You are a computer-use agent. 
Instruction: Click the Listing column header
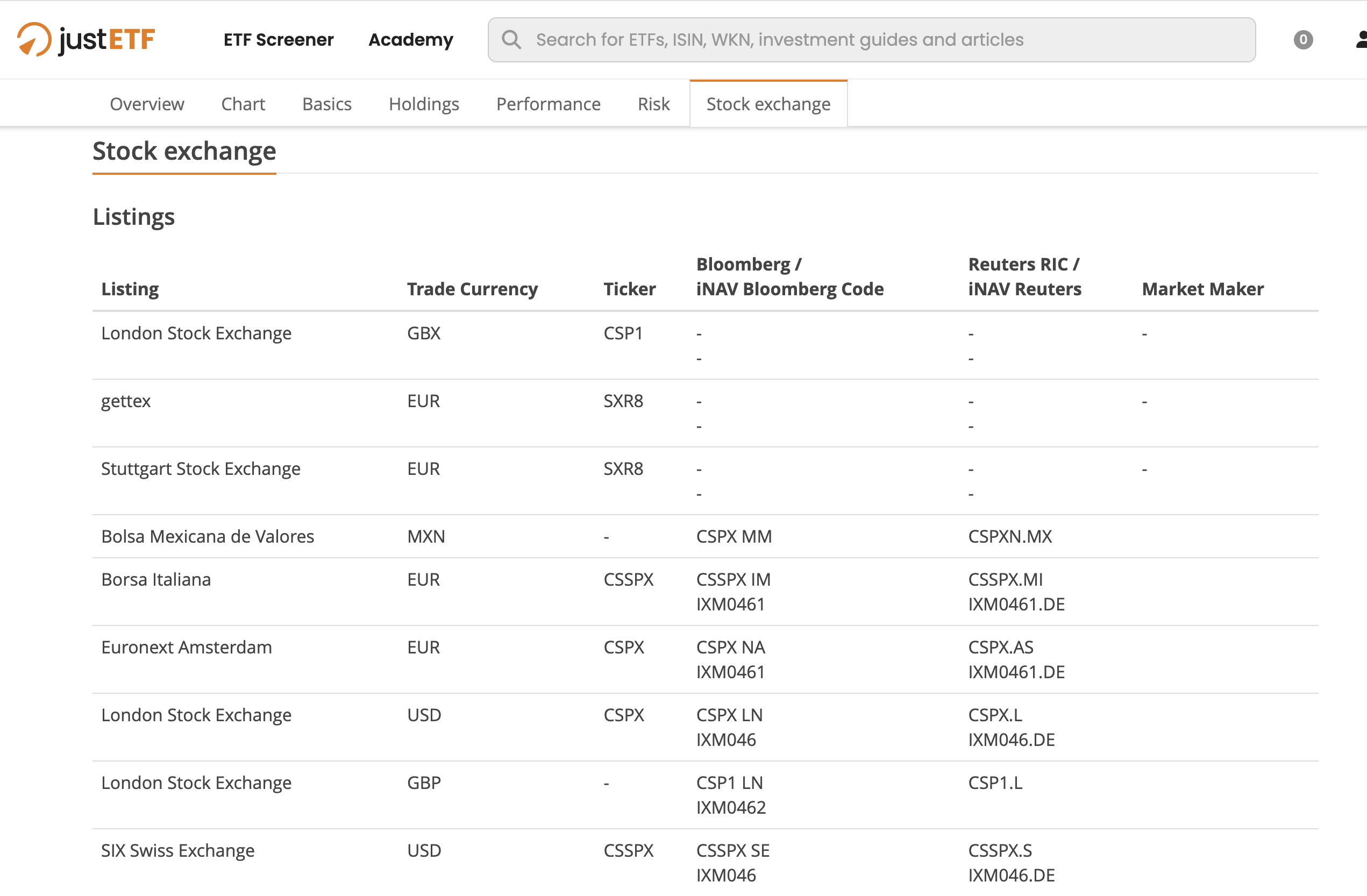(130, 289)
